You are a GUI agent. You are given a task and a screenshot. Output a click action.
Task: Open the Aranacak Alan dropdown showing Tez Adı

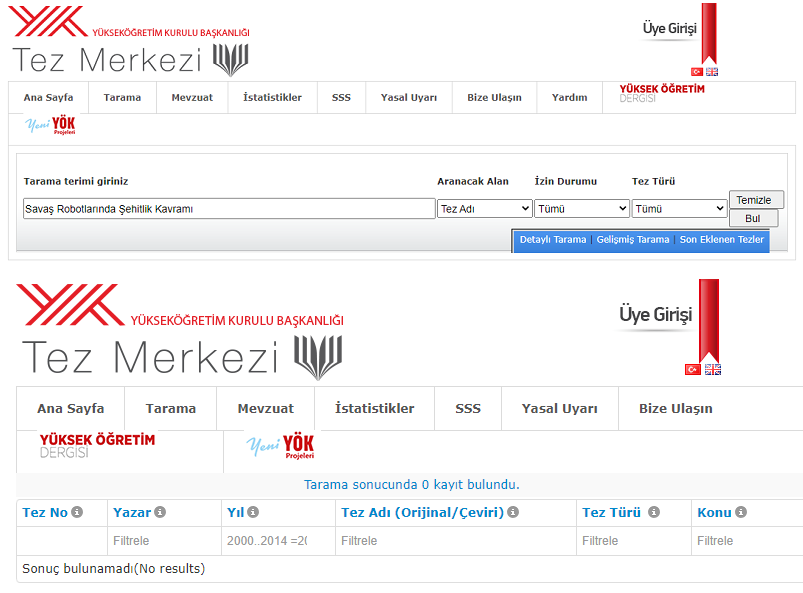coord(485,209)
